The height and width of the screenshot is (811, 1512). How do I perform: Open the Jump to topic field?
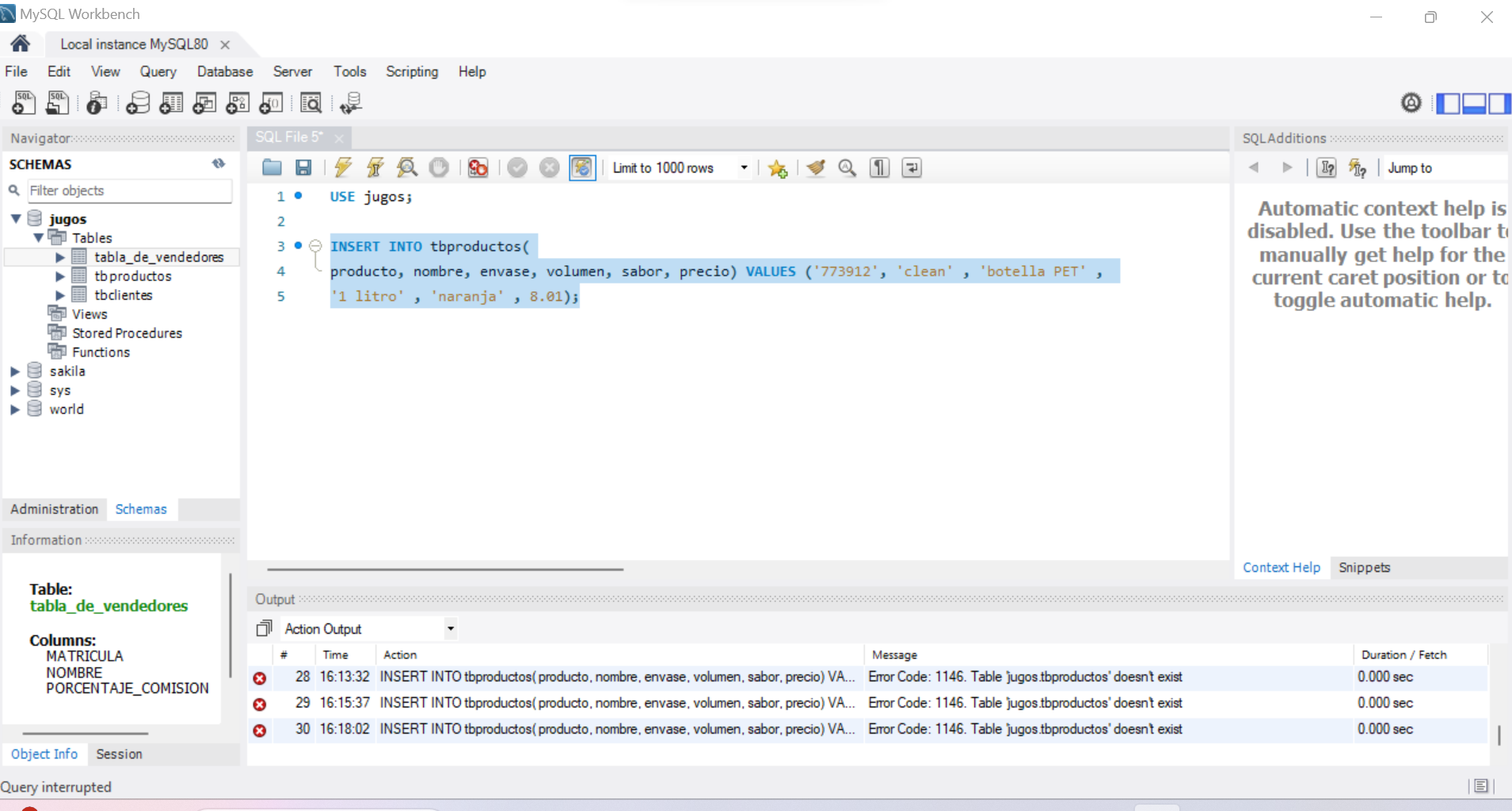coord(1445,168)
